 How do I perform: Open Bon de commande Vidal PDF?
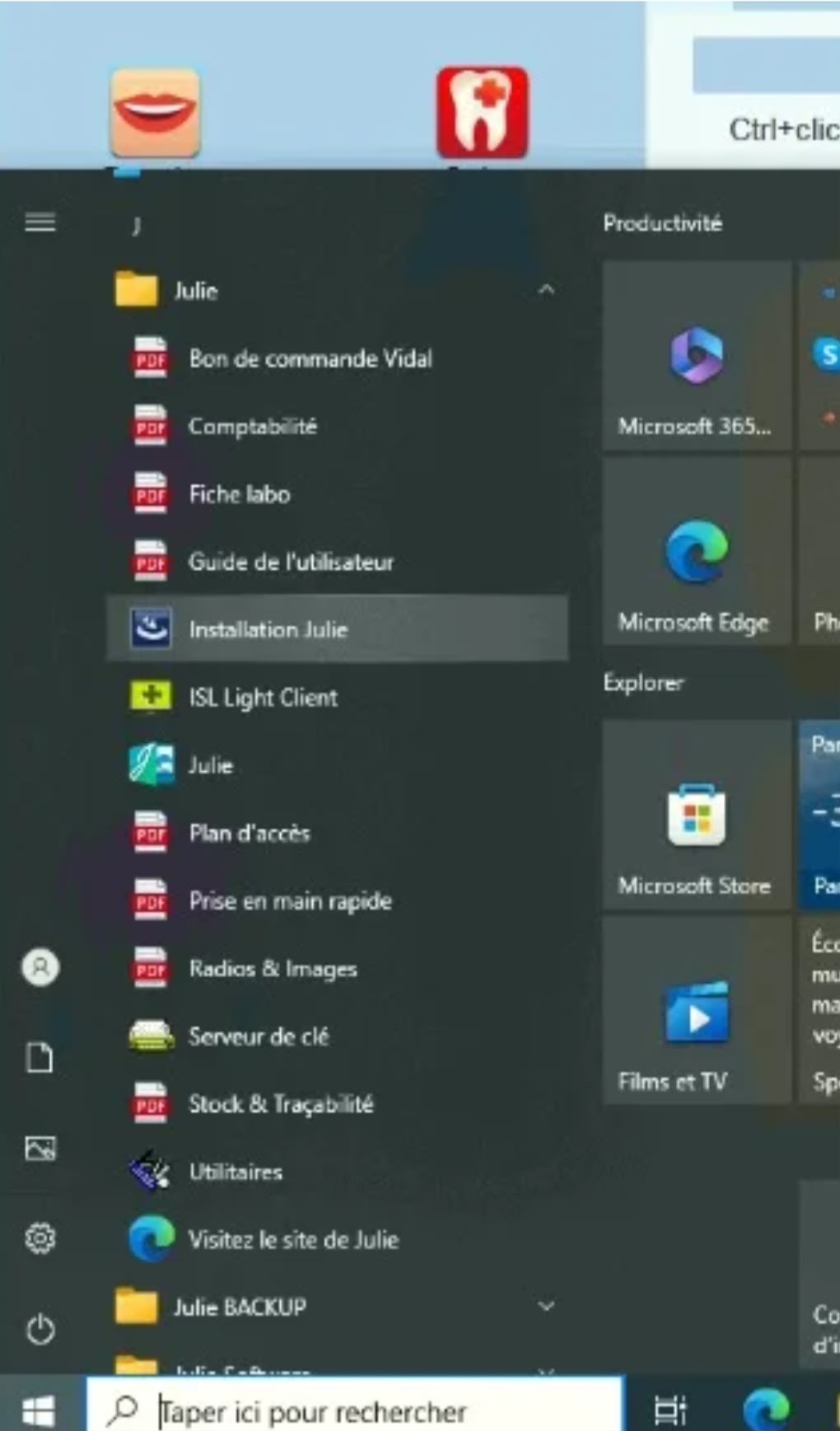pos(310,358)
